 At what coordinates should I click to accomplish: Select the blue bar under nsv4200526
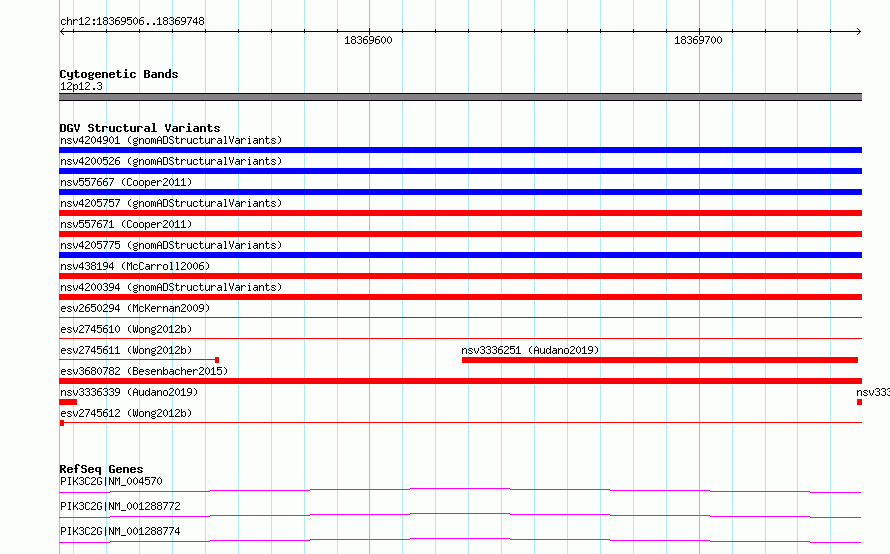[460, 171]
